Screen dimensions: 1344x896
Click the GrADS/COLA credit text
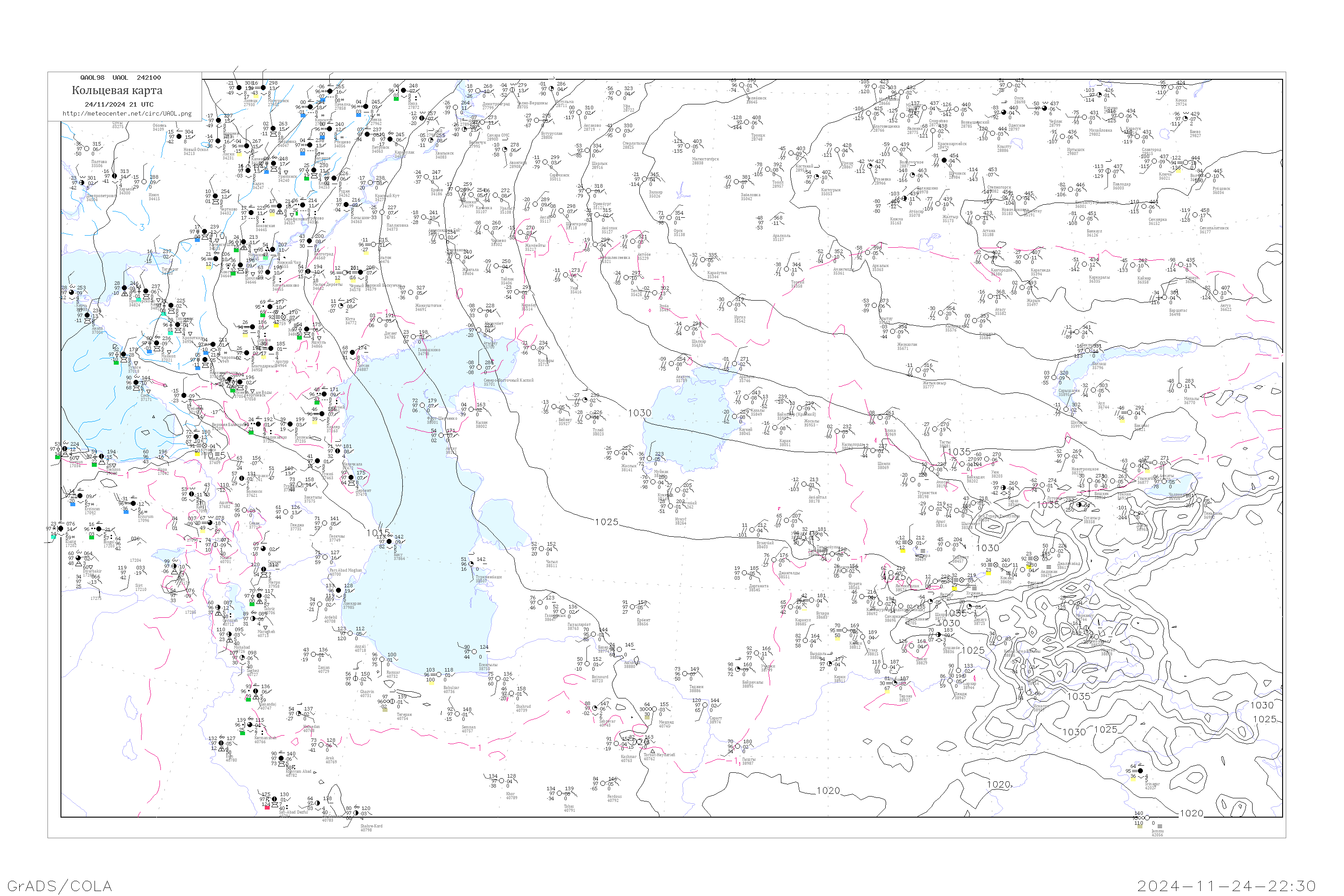point(60,886)
